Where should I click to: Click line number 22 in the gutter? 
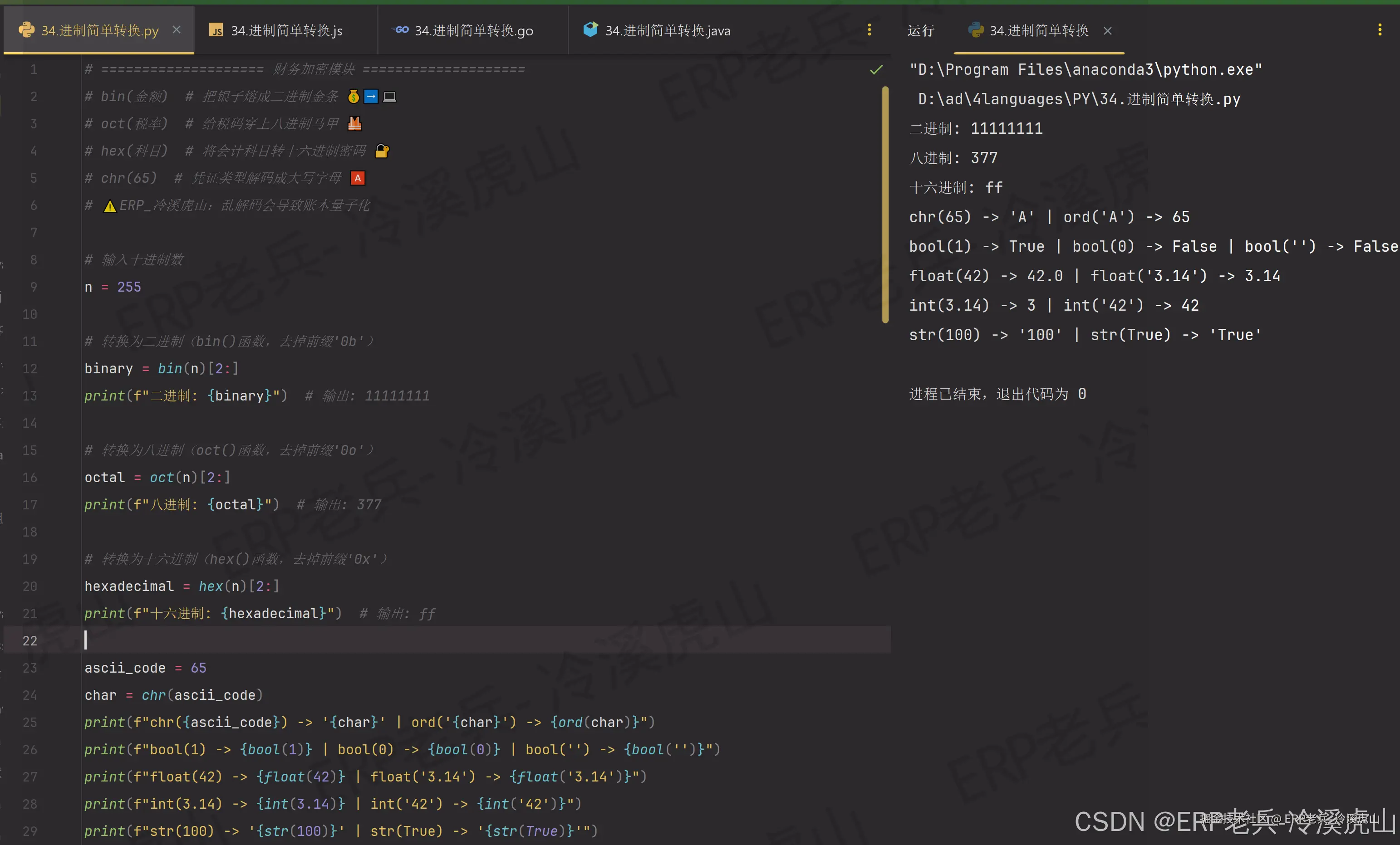pos(29,640)
